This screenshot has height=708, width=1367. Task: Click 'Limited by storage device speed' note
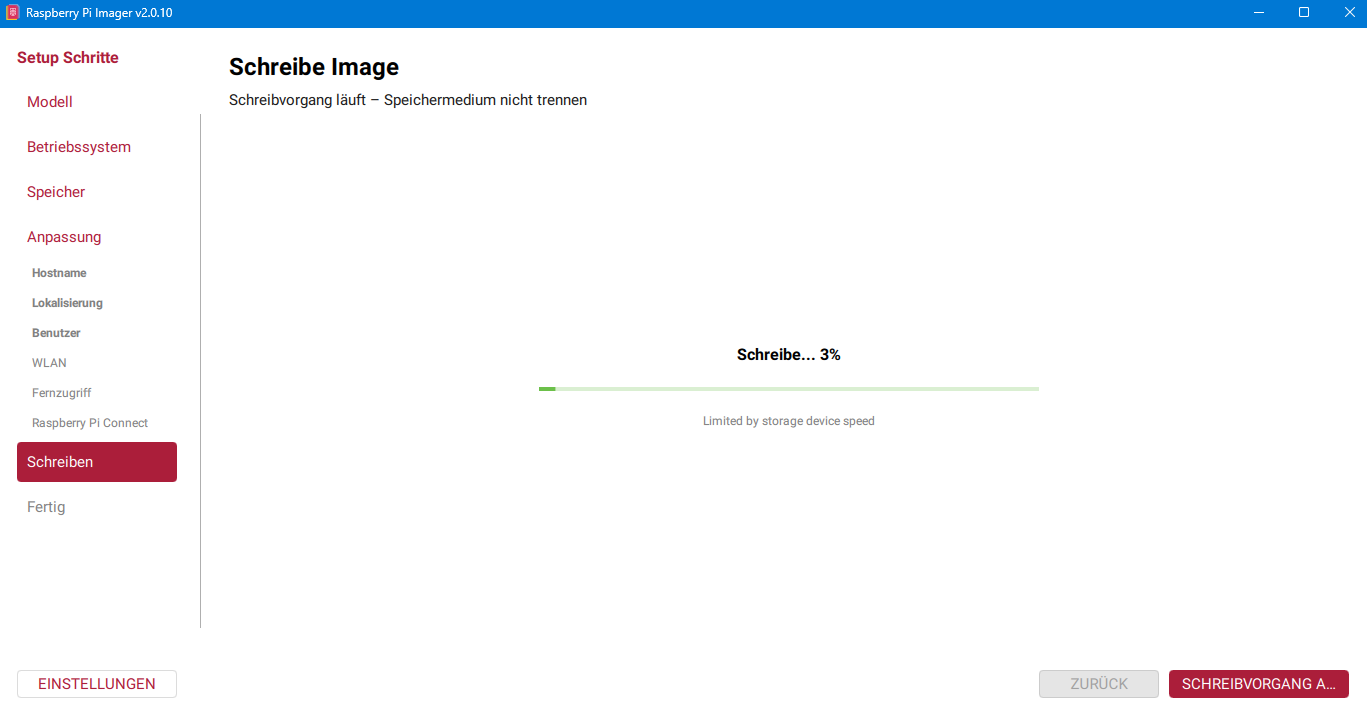(x=789, y=421)
